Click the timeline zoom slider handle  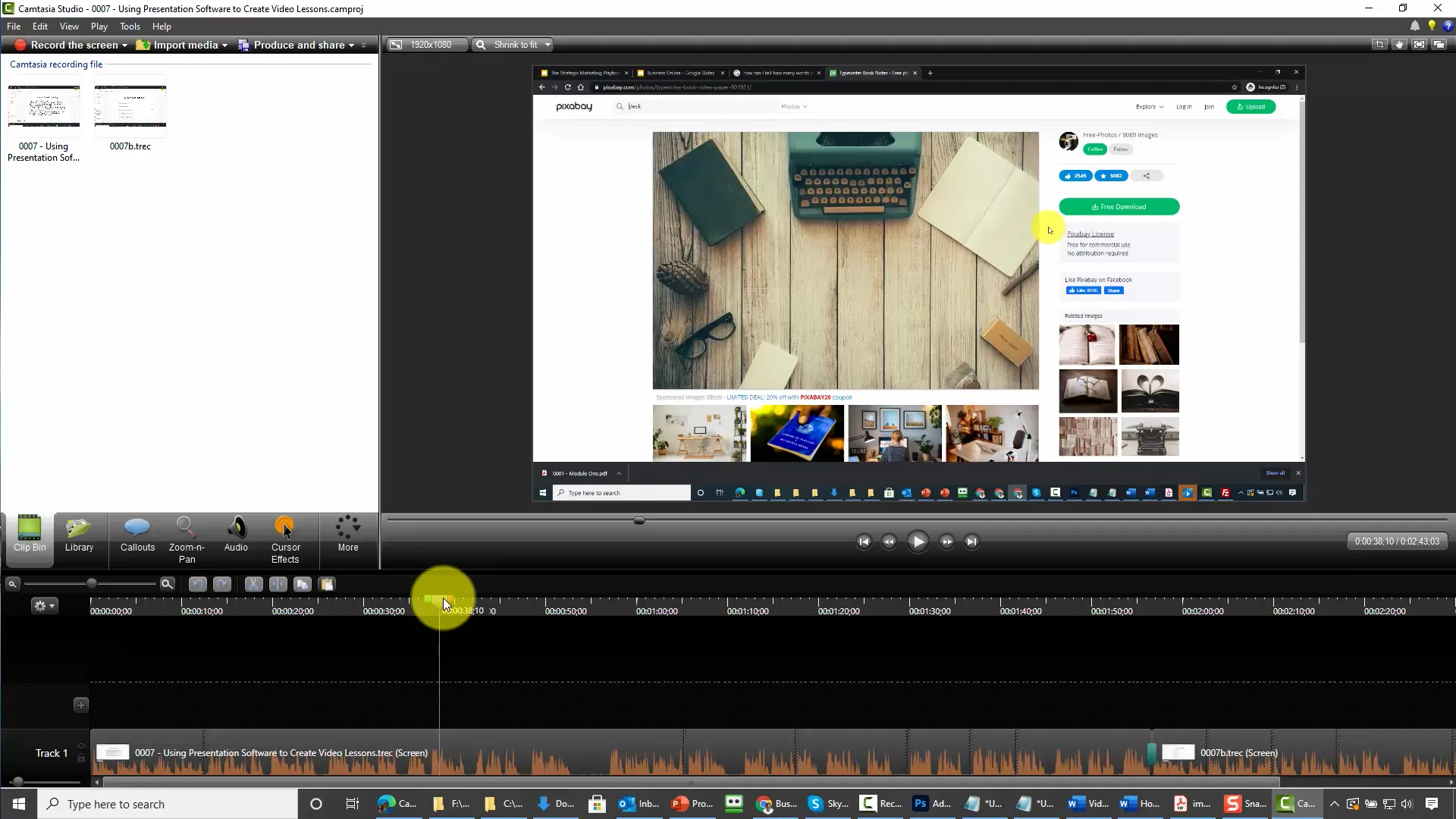pyautogui.click(x=92, y=583)
